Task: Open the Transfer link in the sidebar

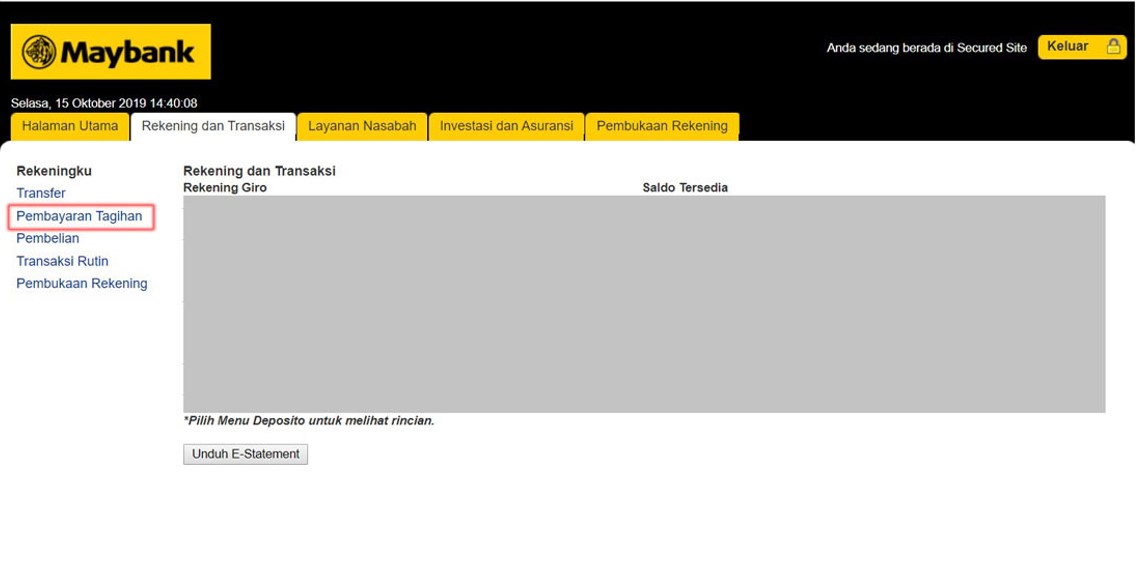Action: coord(41,194)
